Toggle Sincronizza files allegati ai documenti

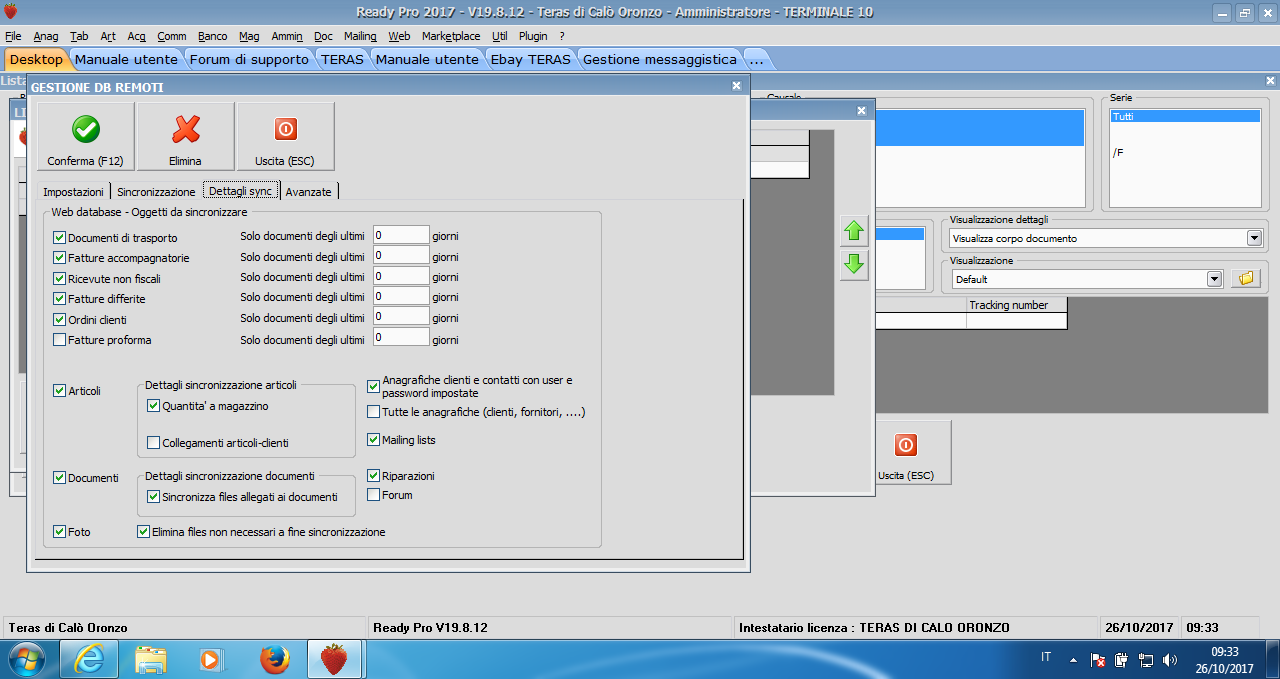tap(154, 496)
